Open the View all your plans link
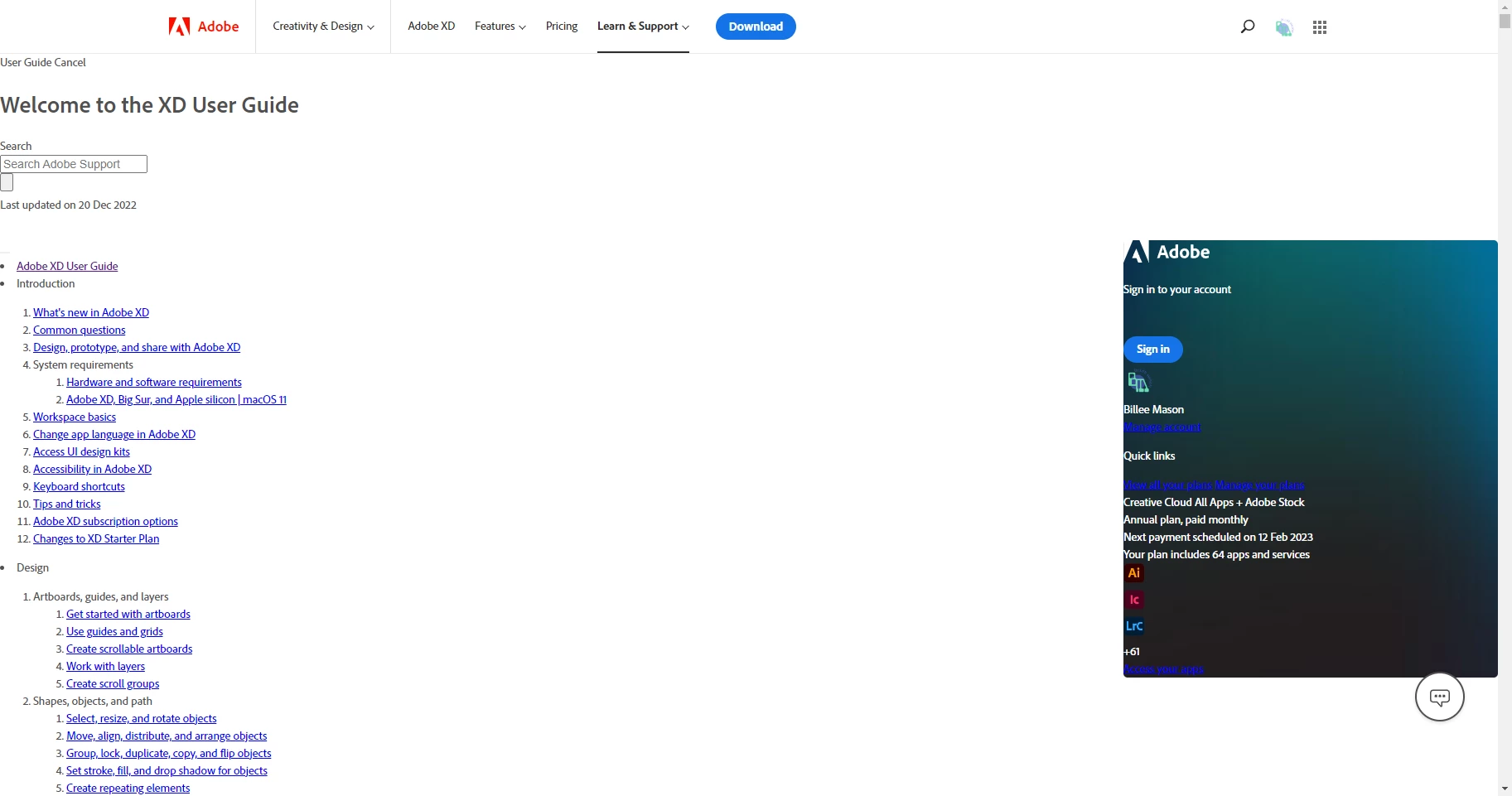This screenshot has width=1512, height=796. pos(1168,485)
